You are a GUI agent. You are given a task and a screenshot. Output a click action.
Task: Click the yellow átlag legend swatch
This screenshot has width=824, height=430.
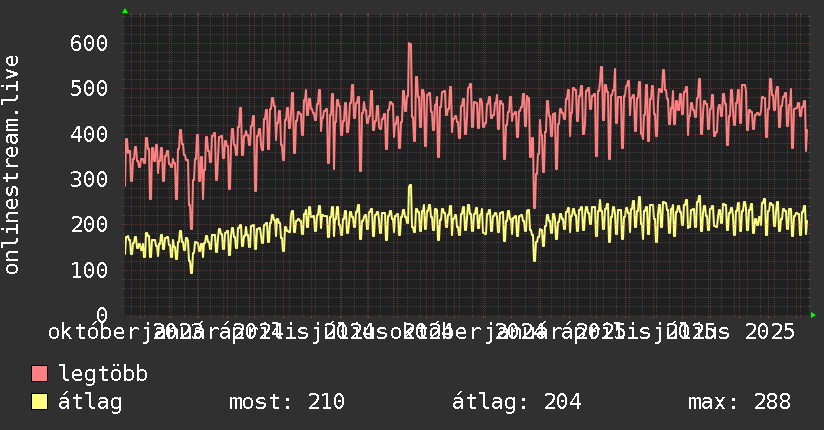(x=39, y=401)
